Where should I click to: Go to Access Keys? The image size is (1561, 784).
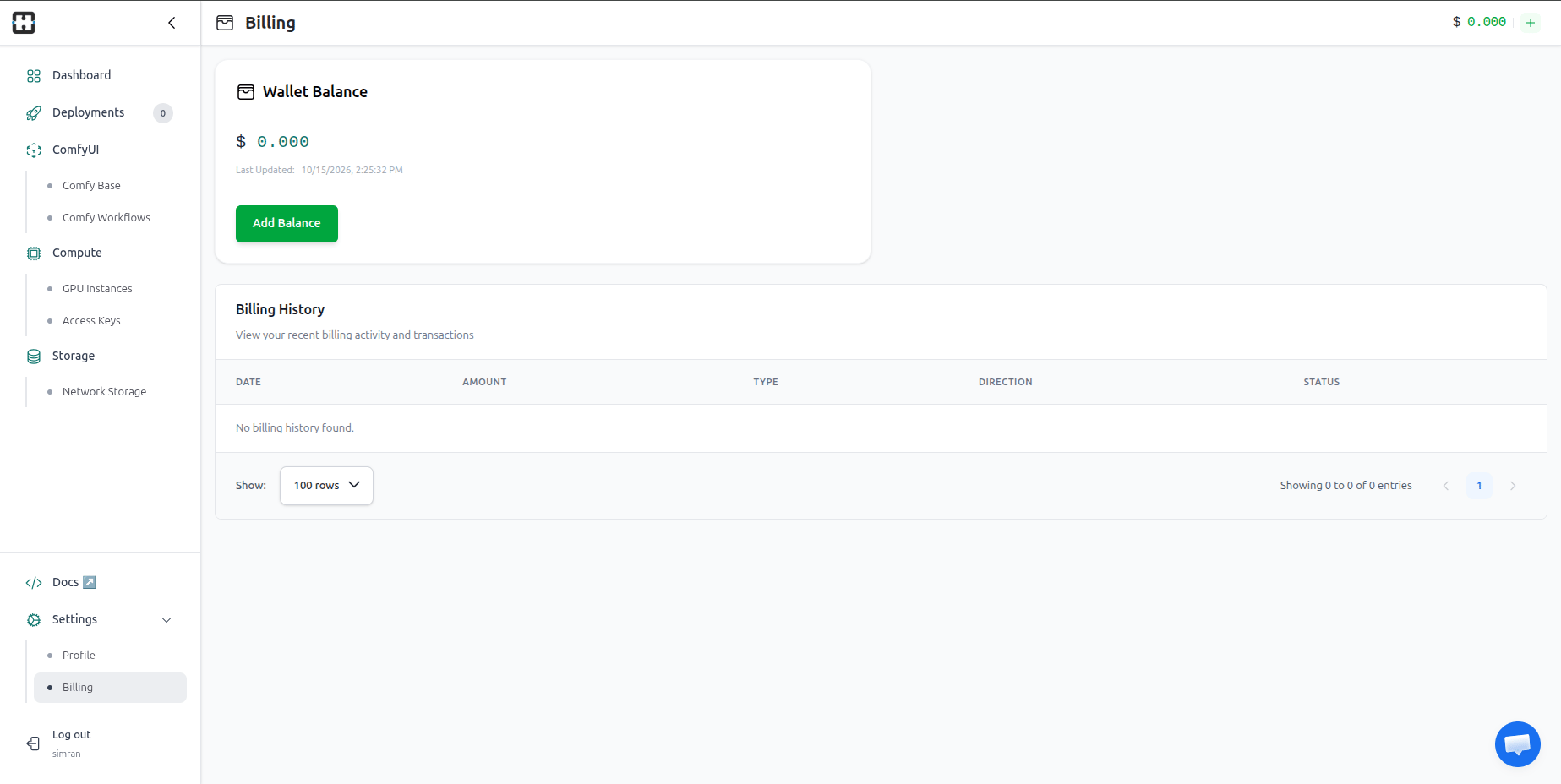tap(91, 321)
